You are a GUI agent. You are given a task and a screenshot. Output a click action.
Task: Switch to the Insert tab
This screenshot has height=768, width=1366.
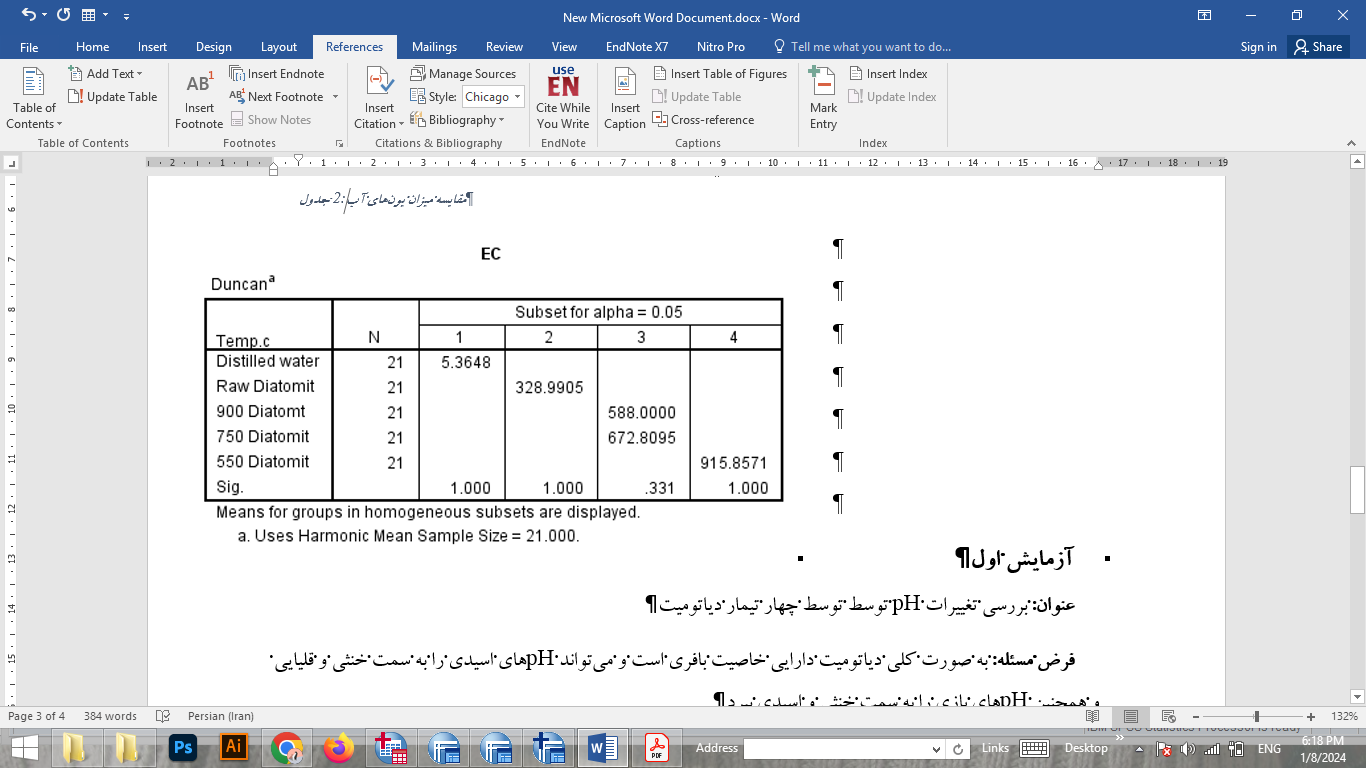click(x=152, y=47)
